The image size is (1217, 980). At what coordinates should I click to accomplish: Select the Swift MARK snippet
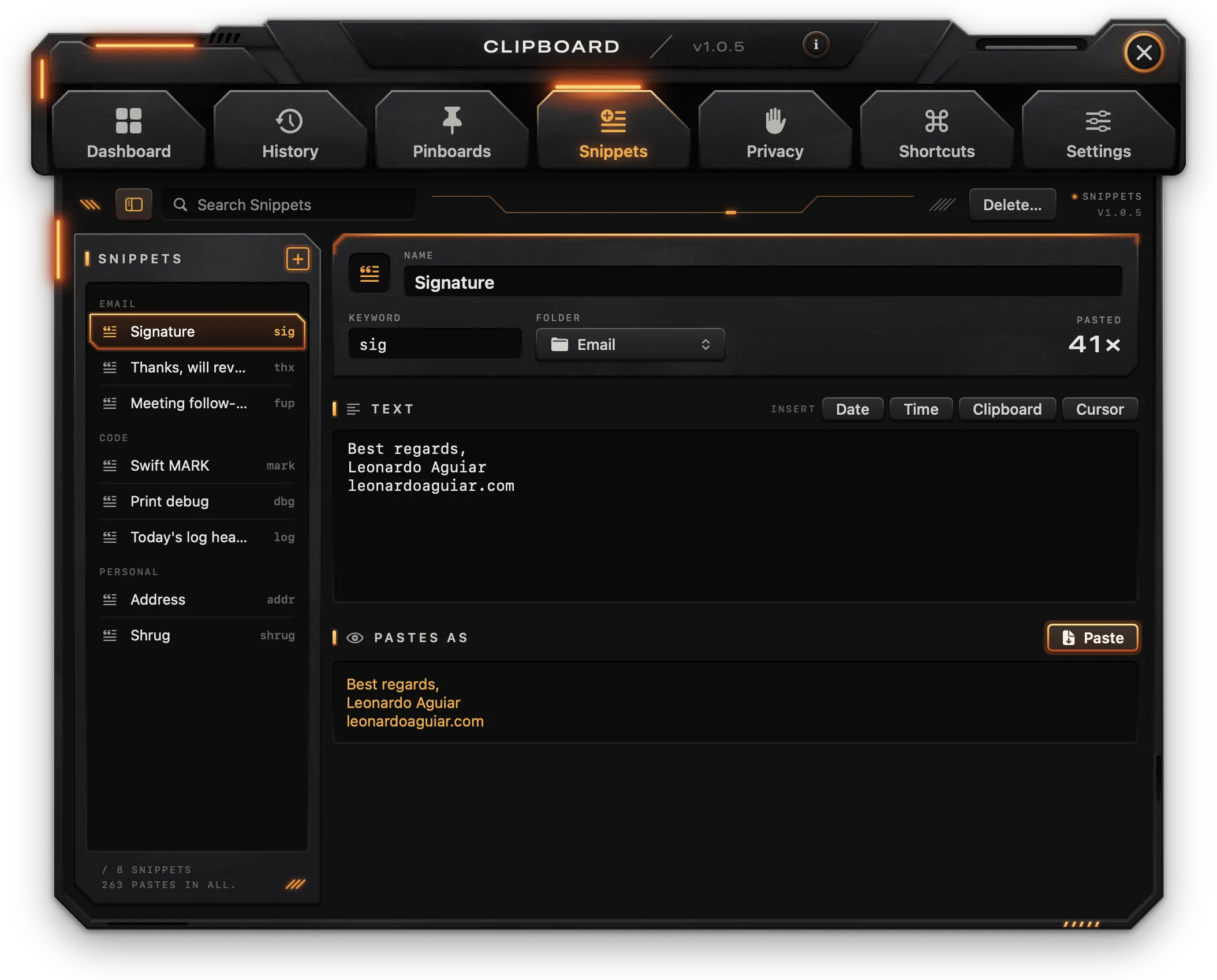(x=197, y=465)
